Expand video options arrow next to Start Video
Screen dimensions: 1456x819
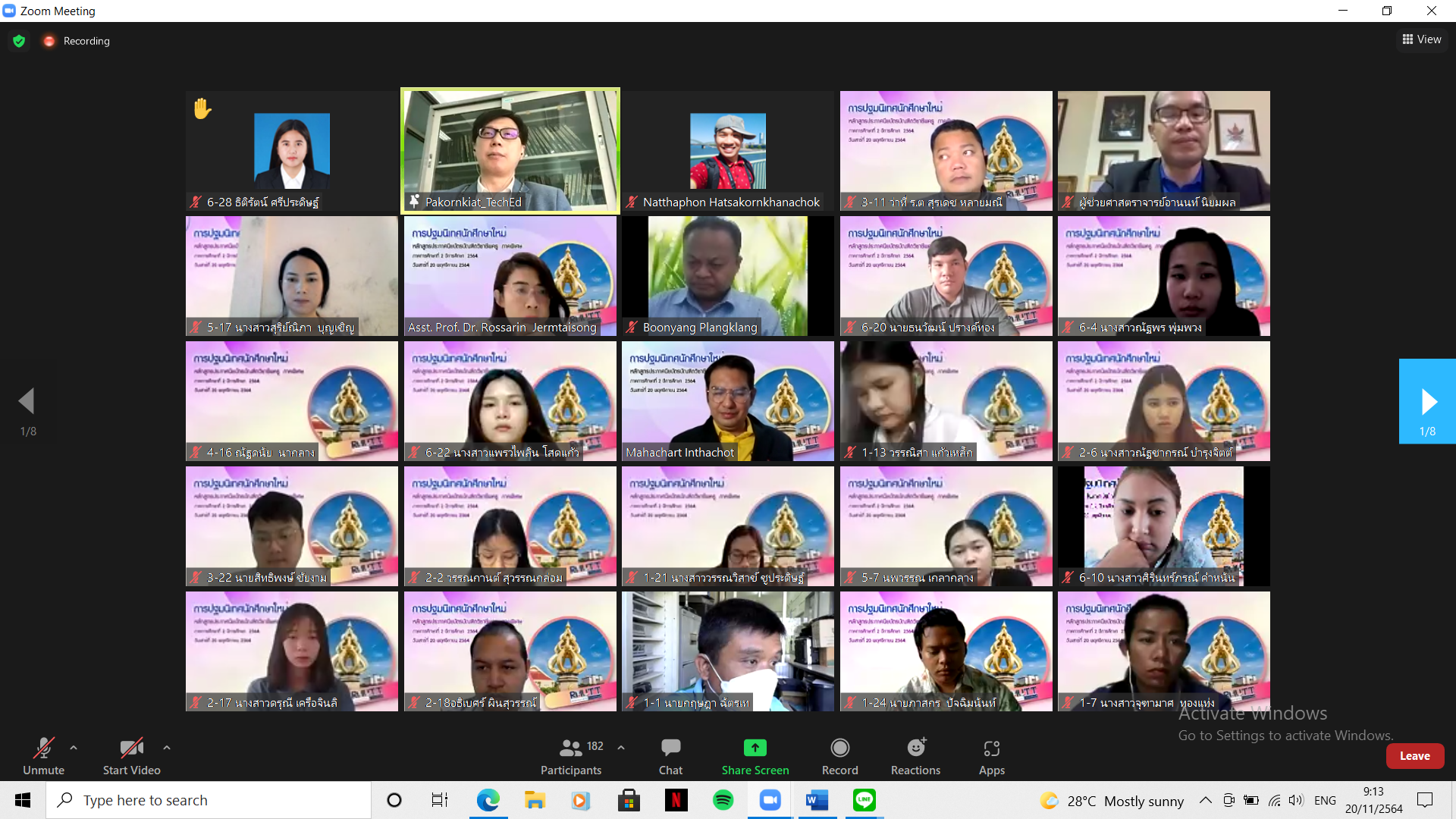167,748
